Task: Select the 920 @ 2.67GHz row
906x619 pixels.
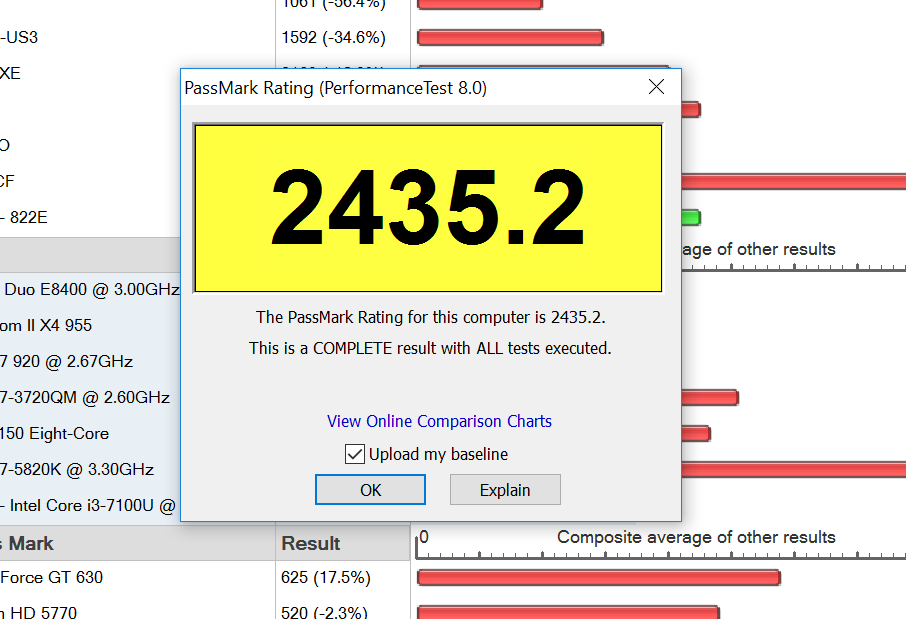Action: (90, 362)
